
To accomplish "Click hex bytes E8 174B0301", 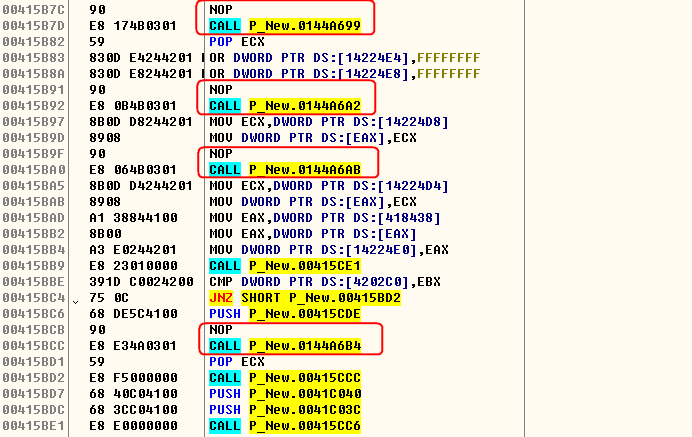I will pos(133,26).
